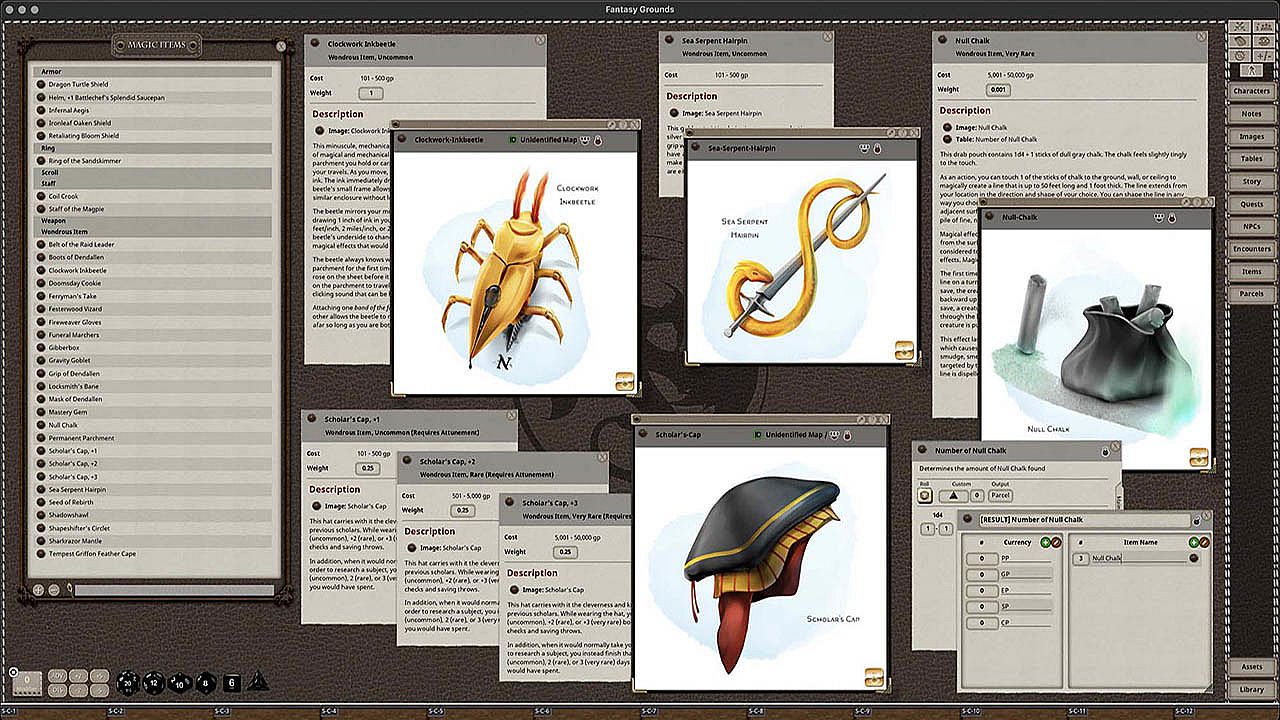Click the Magic Items search filter field
Viewport: 1280px width, 720px height.
coord(174,590)
